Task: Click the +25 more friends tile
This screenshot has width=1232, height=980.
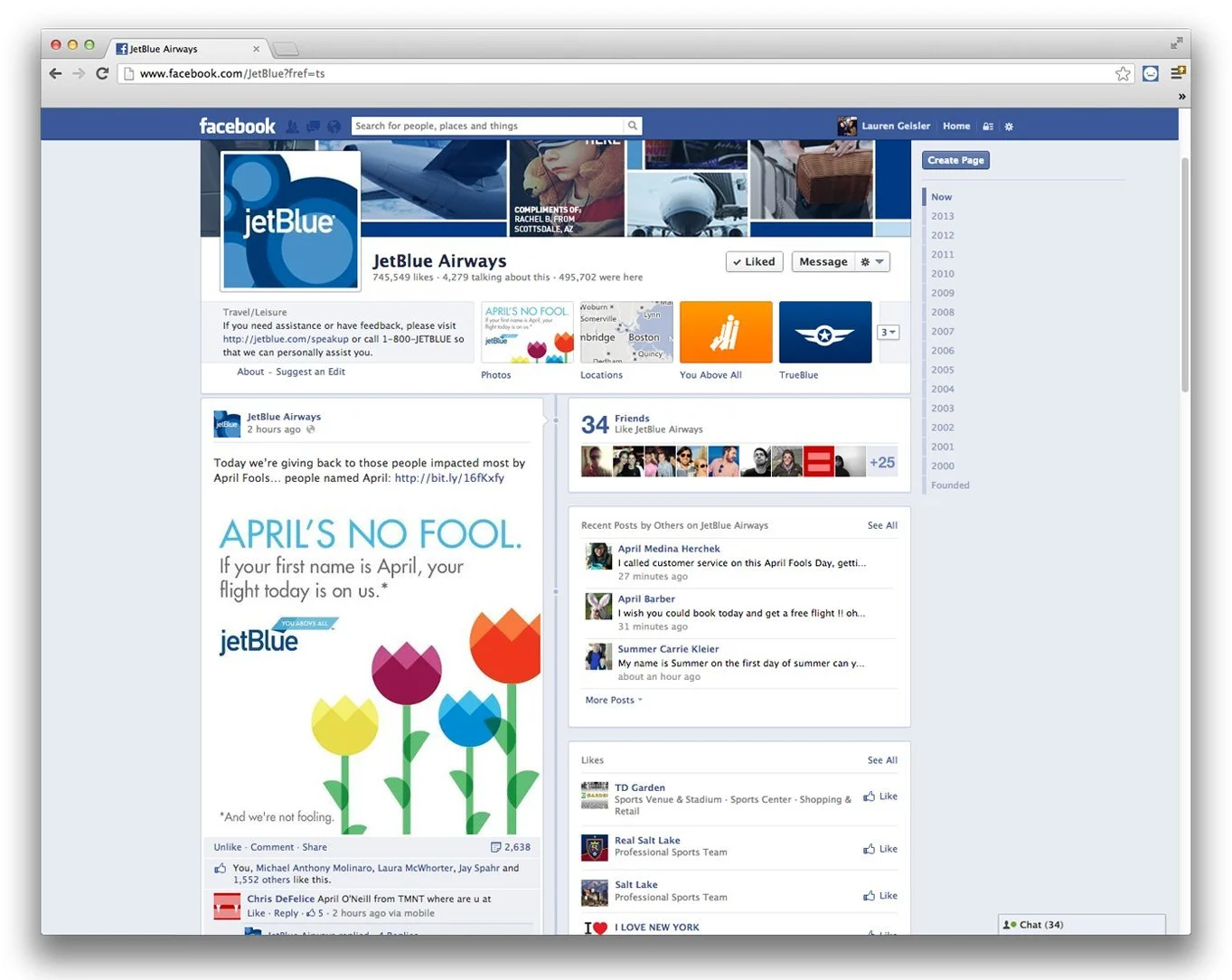Action: tap(882, 462)
